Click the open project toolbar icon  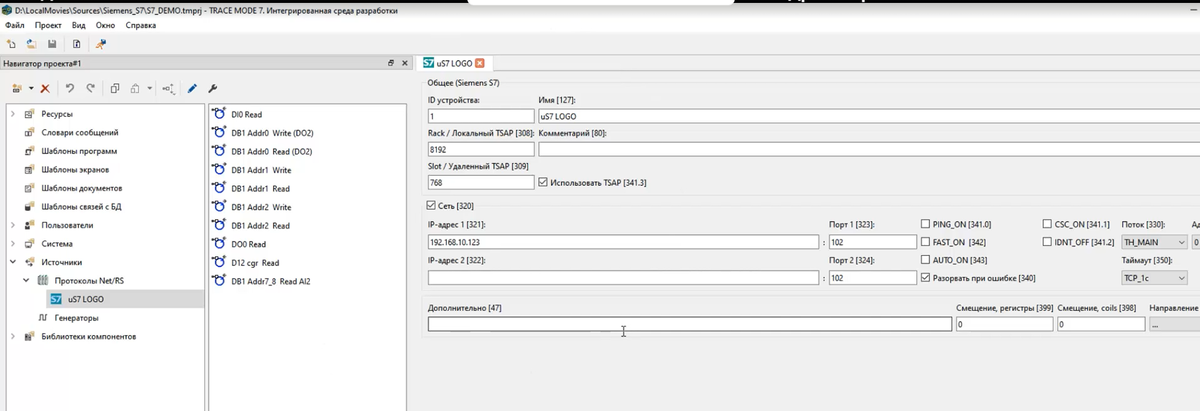pyautogui.click(x=30, y=44)
